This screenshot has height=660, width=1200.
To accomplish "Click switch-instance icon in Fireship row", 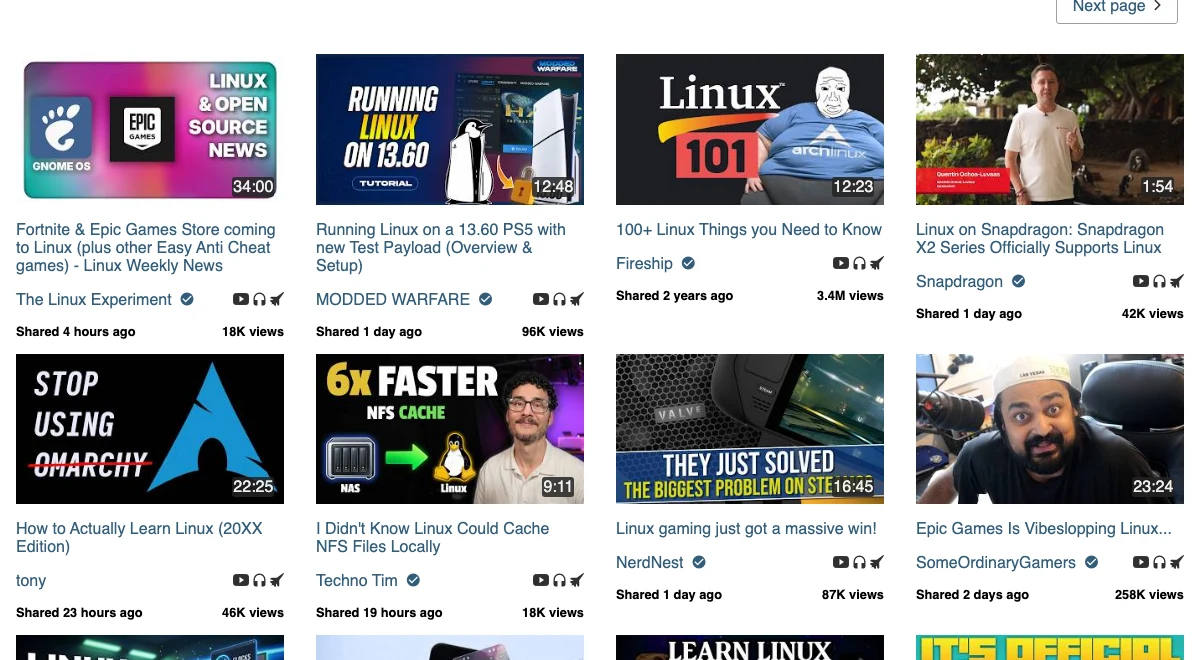I will click(x=877, y=263).
